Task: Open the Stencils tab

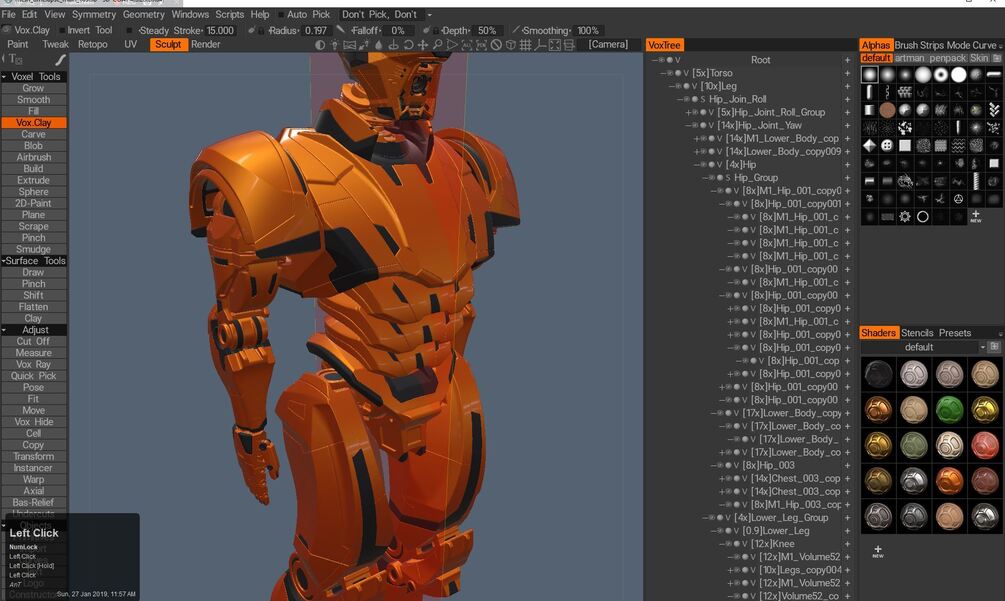Action: point(917,333)
